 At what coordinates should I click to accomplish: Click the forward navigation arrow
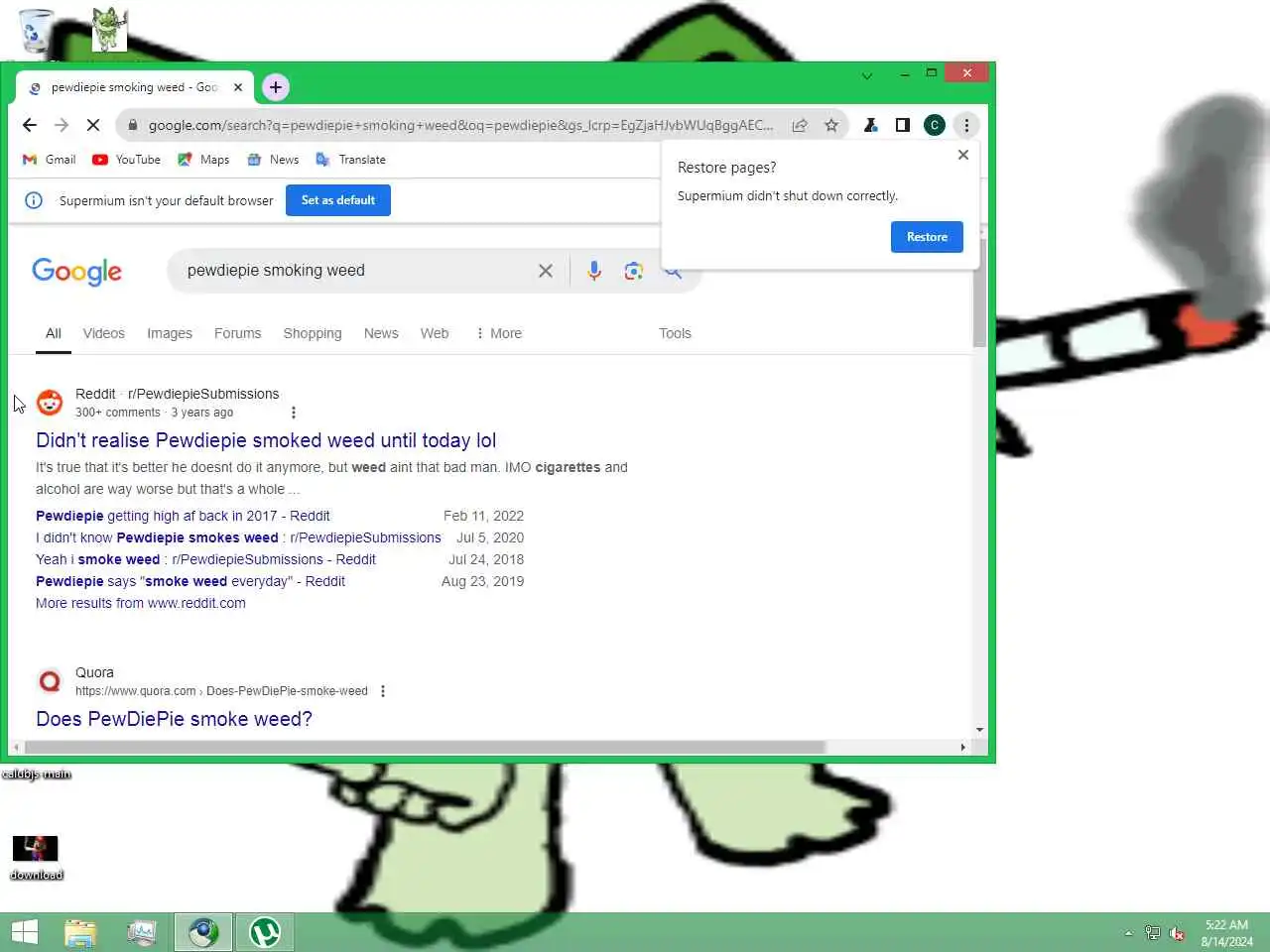point(62,125)
